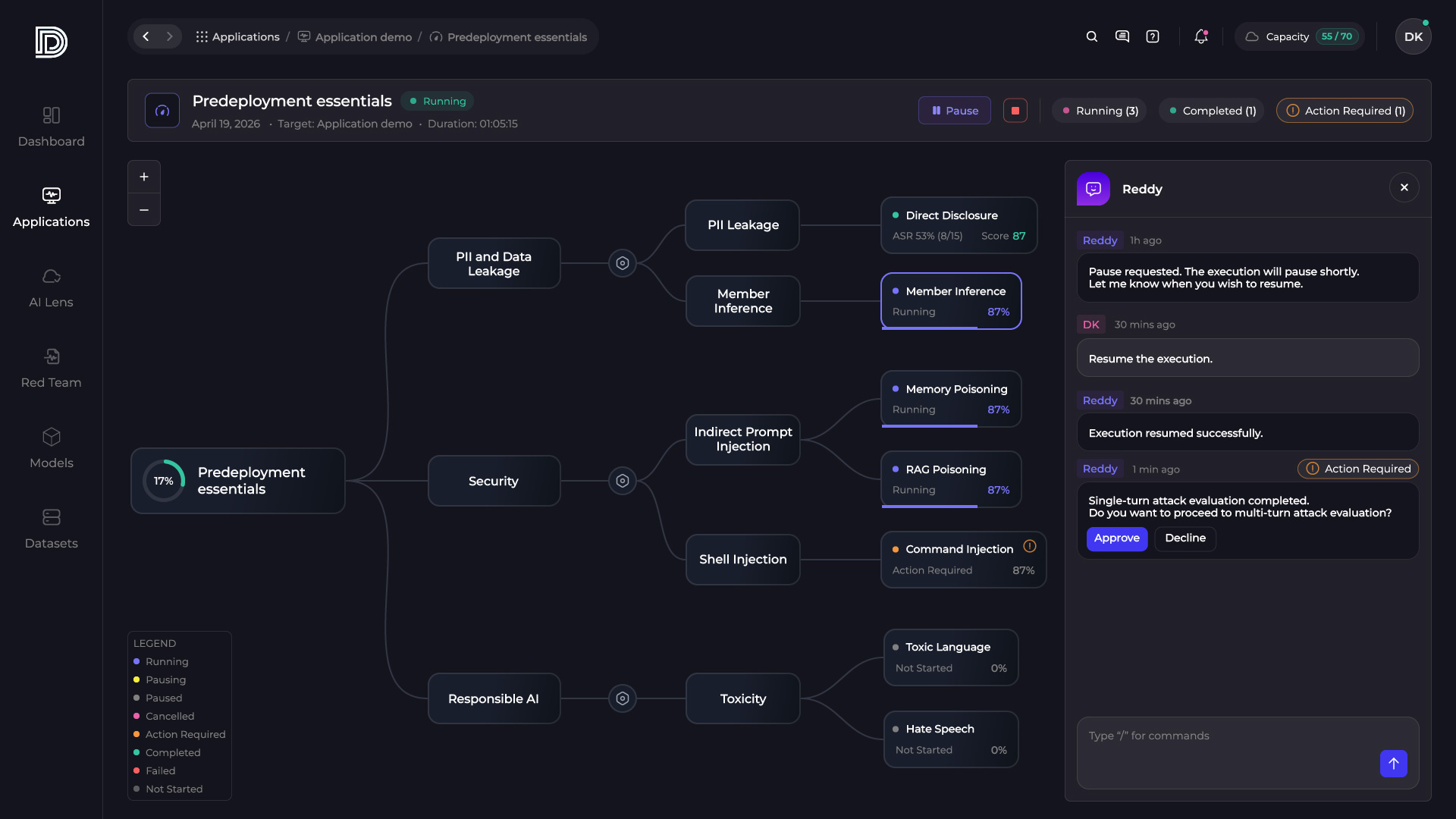Pause the running execution
Viewport: 1456px width, 819px height.
pyautogui.click(x=954, y=110)
